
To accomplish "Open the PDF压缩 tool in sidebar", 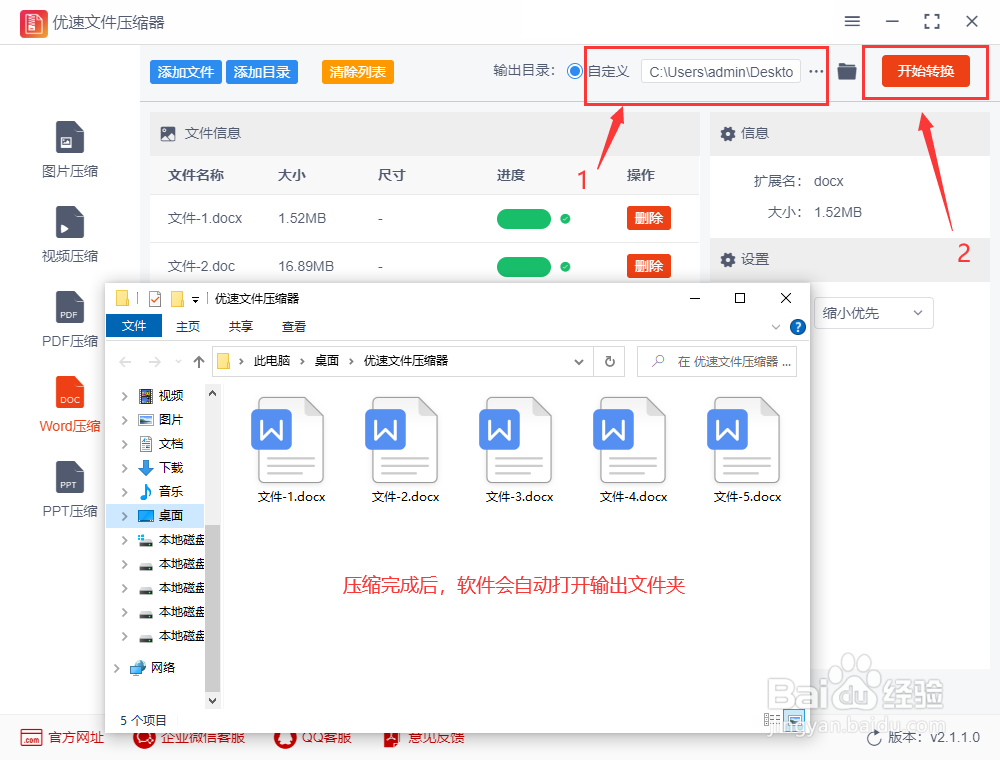I will tap(70, 319).
